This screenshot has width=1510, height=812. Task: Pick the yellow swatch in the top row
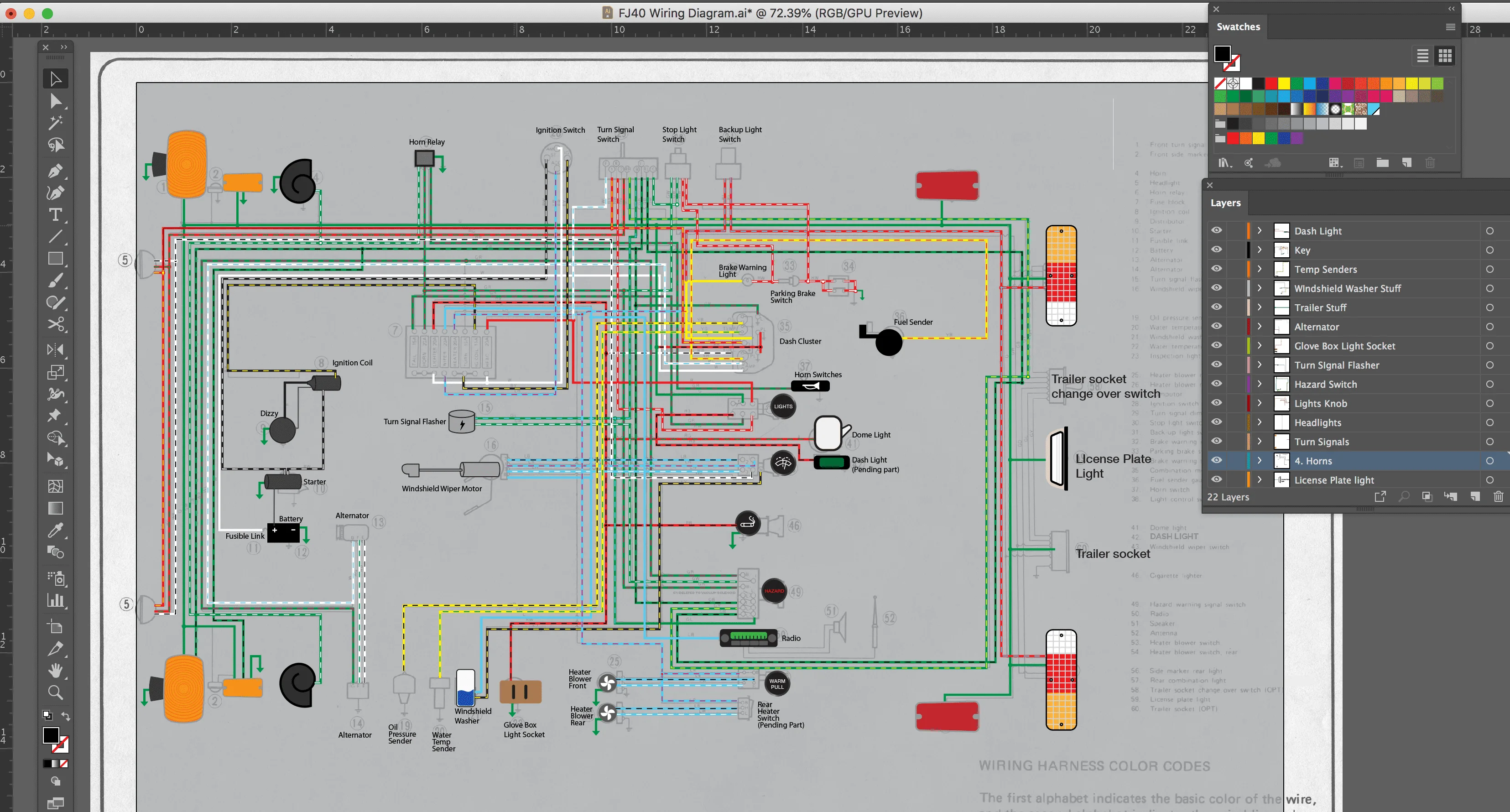[1284, 83]
